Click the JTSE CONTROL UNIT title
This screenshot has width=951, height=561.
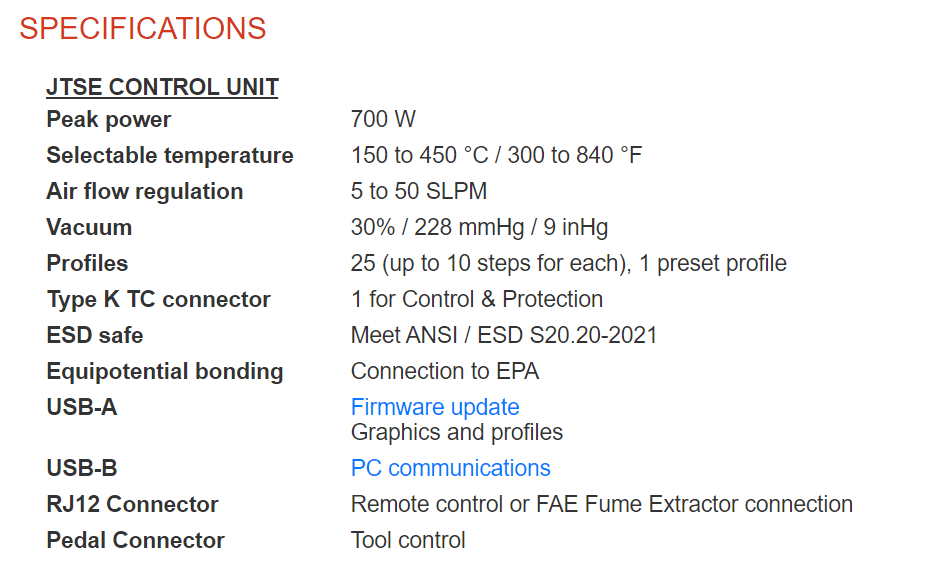pos(163,87)
